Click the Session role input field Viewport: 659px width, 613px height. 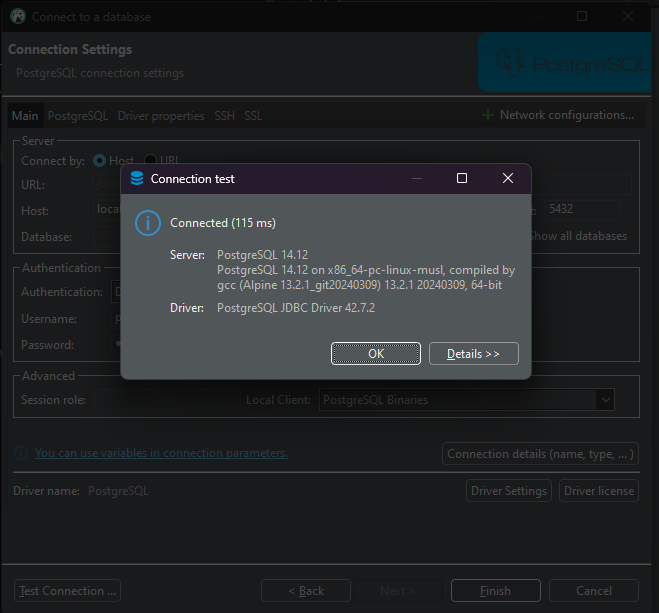click(167, 400)
